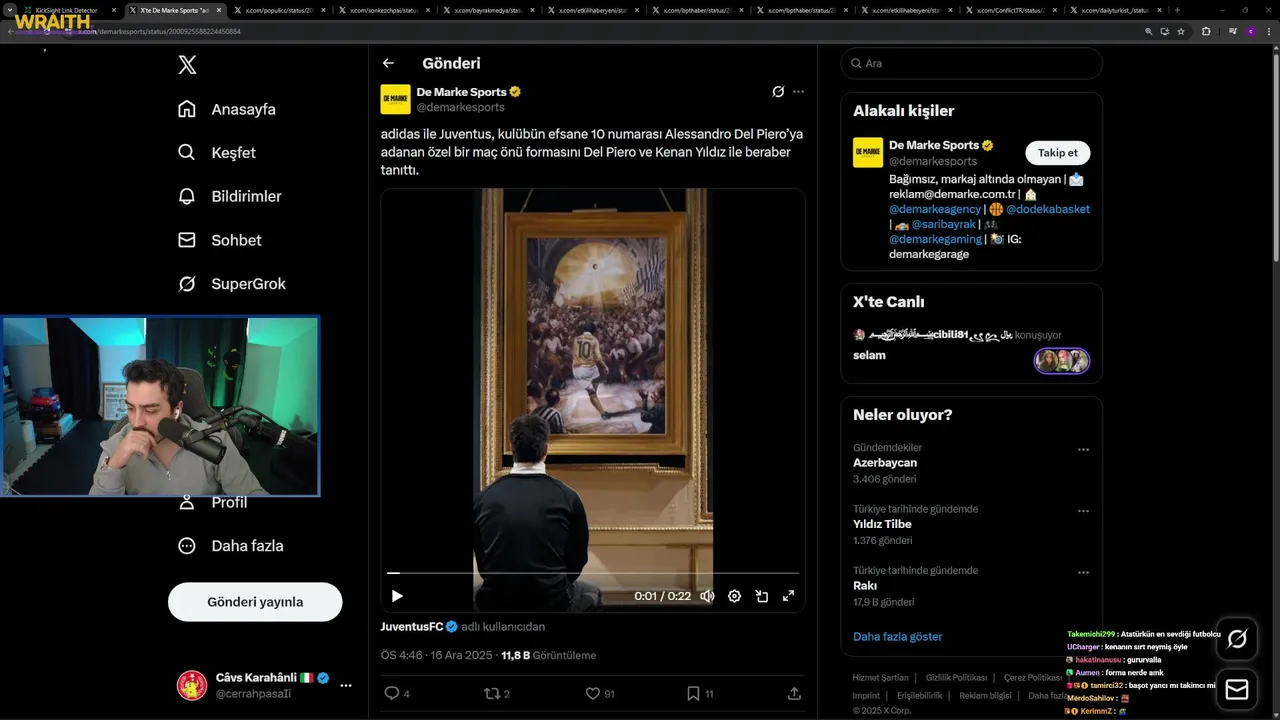Open the De Marke Sports author name on the post
Image resolution: width=1280 pixels, height=720 pixels.
coord(462,92)
